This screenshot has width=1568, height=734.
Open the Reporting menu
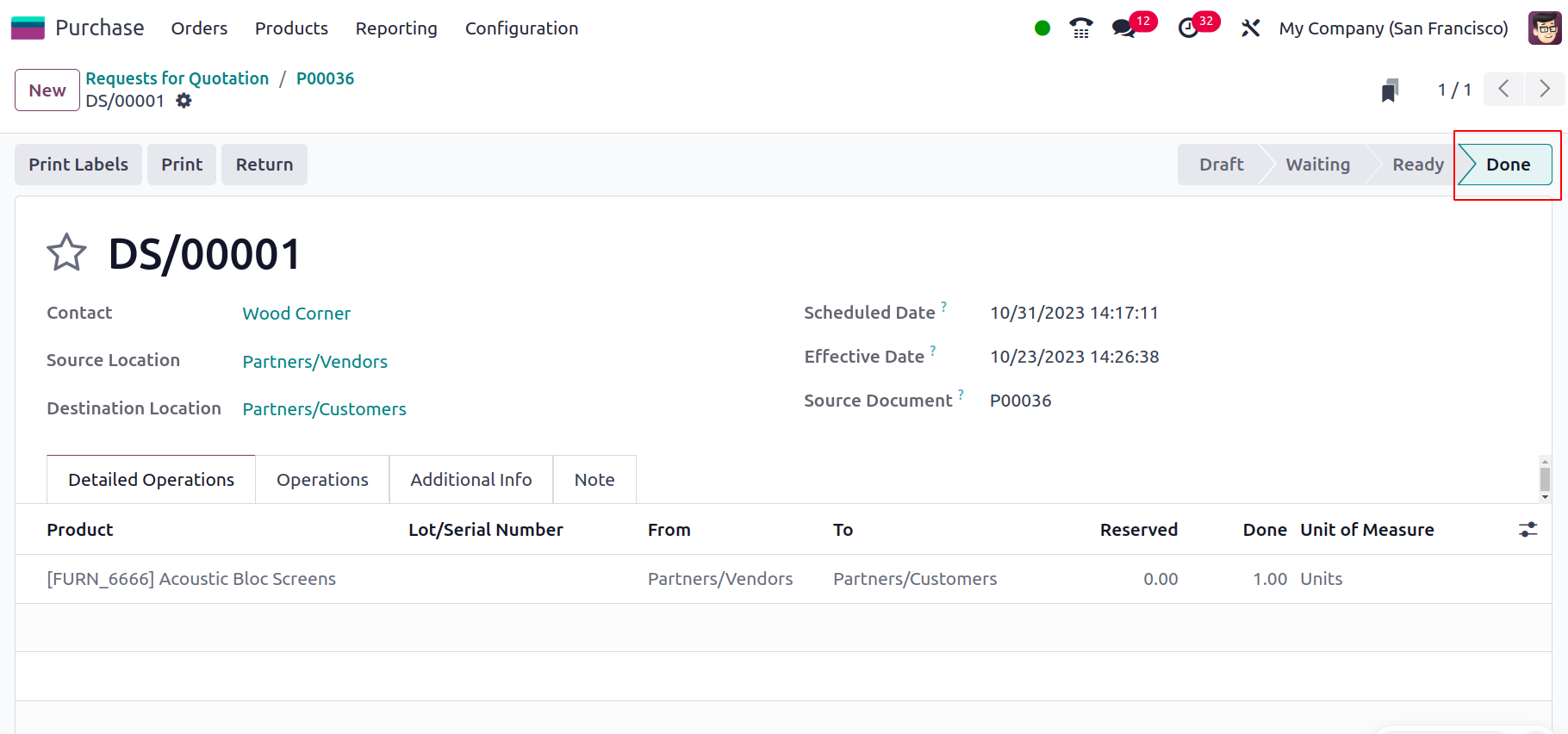coord(396,28)
